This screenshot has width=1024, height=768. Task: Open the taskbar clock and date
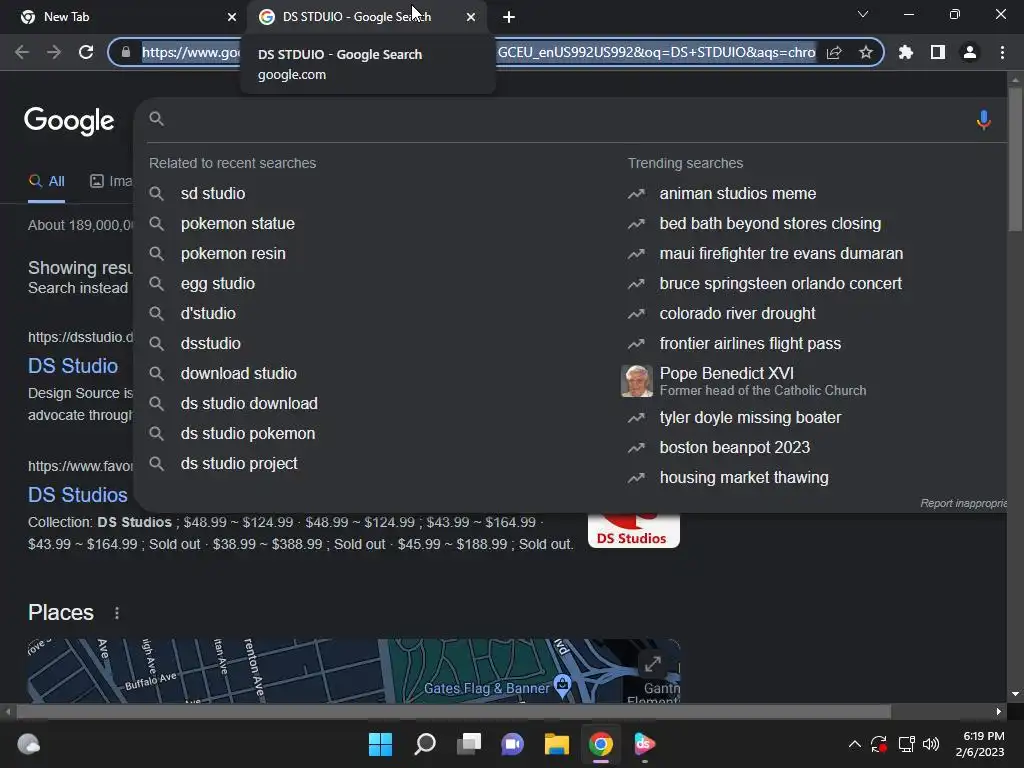point(981,744)
